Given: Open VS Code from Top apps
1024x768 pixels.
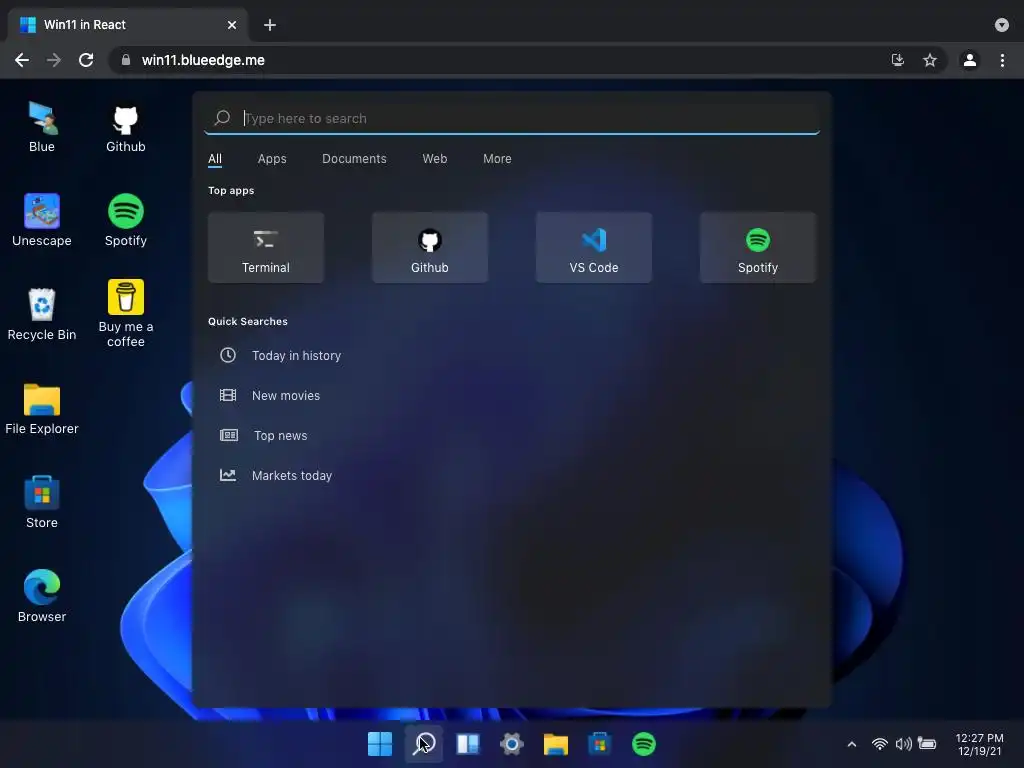Looking at the screenshot, I should 594,248.
